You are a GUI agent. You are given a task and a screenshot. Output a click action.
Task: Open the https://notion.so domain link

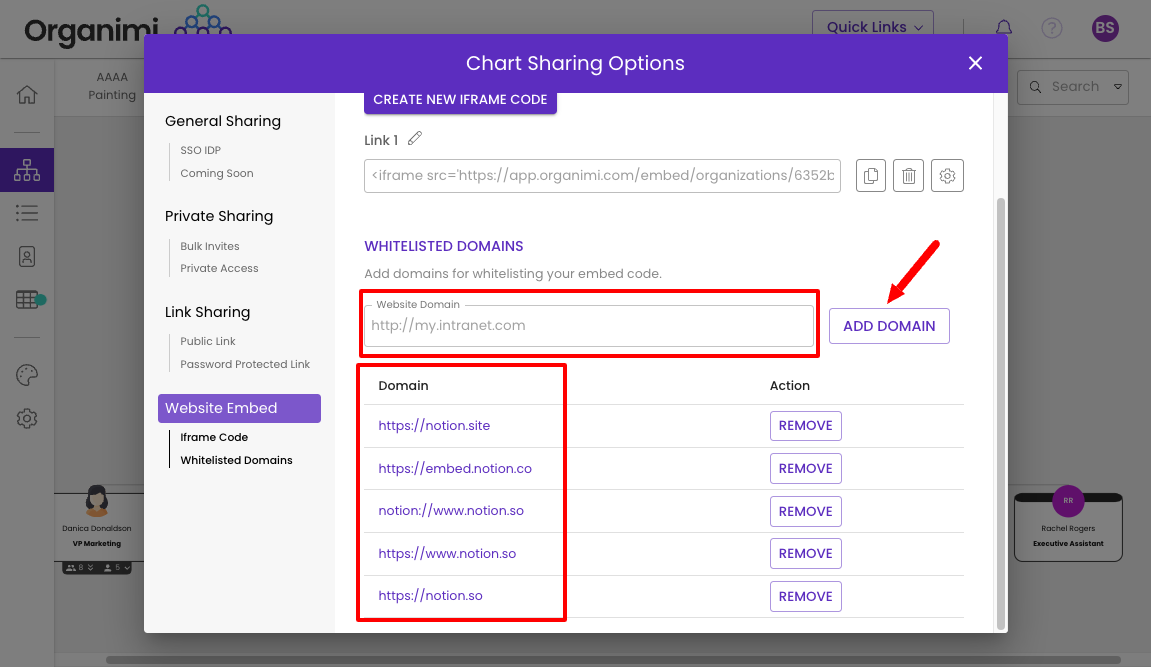tap(430, 596)
